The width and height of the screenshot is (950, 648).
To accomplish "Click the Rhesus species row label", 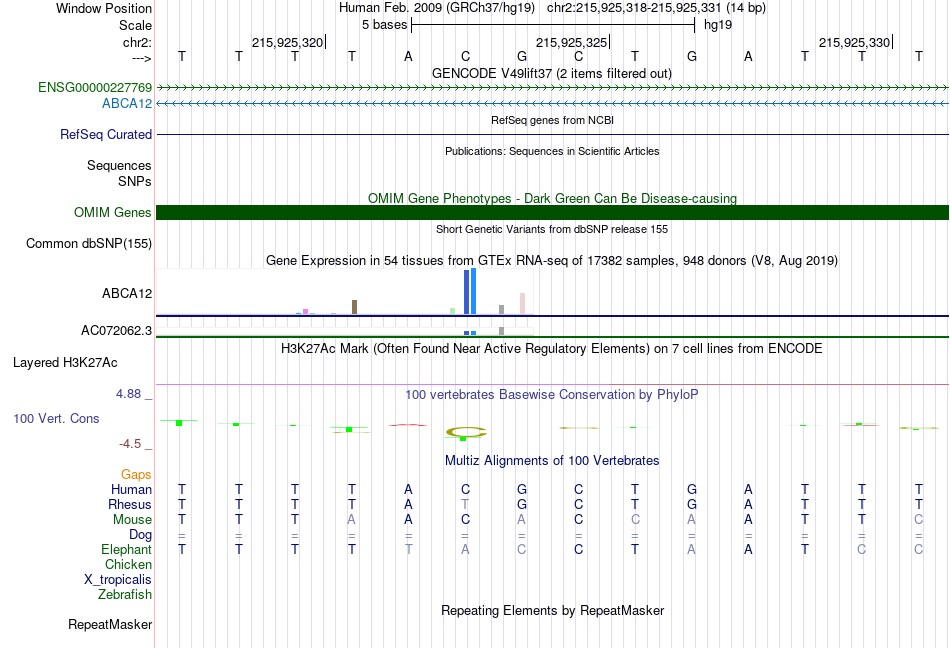I will point(130,504).
